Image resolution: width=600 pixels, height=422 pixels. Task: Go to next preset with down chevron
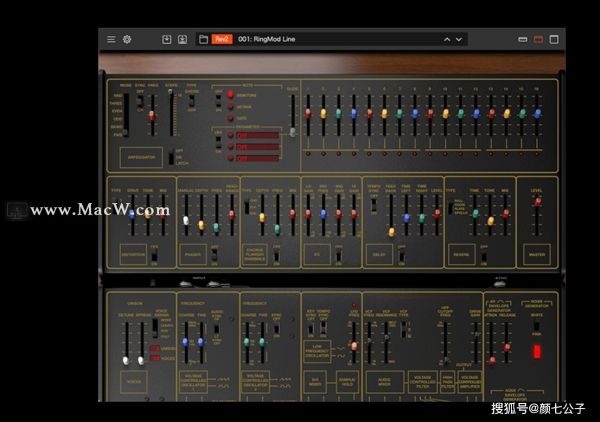459,39
